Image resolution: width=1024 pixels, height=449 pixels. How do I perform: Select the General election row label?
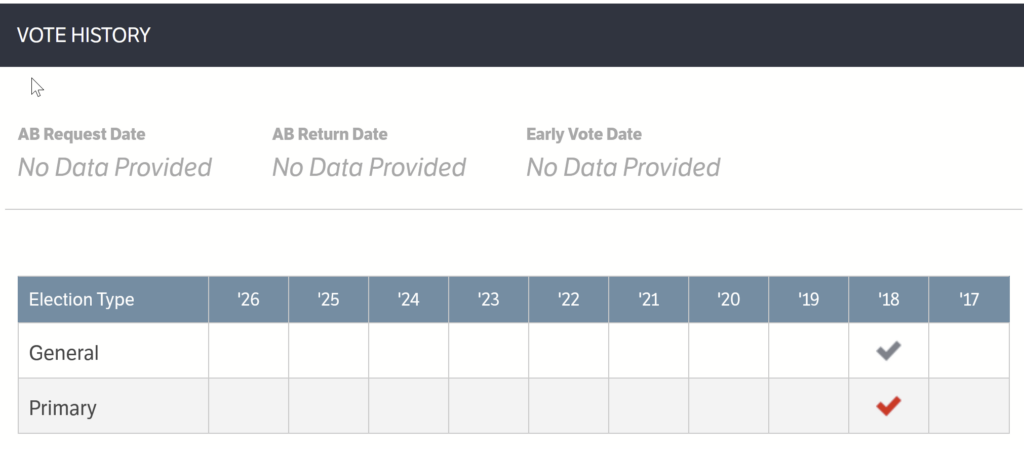click(x=64, y=352)
